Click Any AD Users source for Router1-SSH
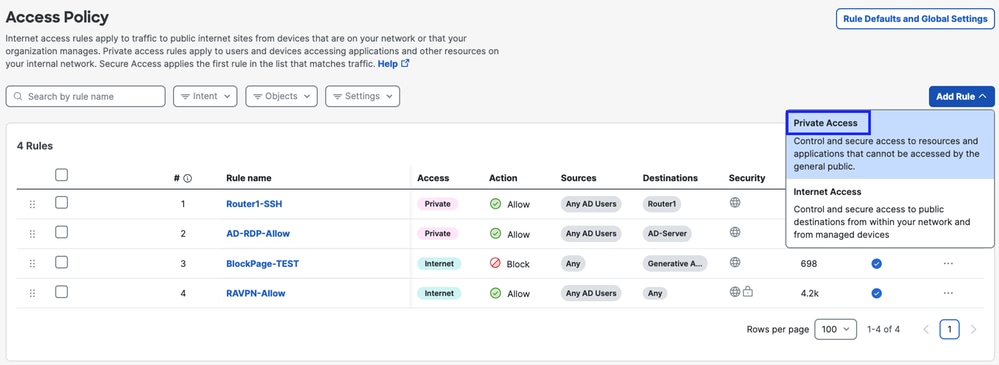Screen dimensions: 999x365 point(591,204)
